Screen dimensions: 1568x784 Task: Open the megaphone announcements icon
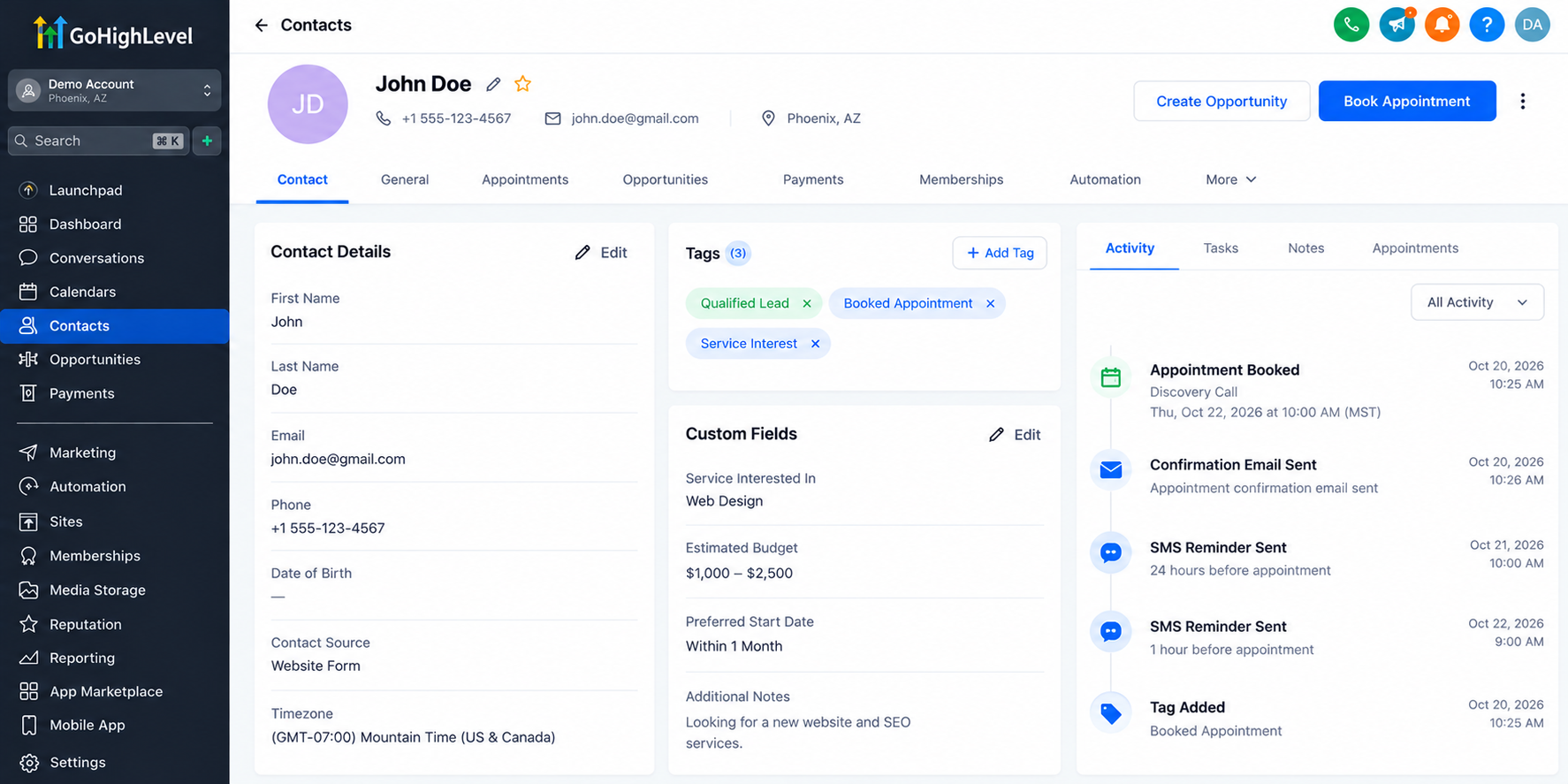1397,25
